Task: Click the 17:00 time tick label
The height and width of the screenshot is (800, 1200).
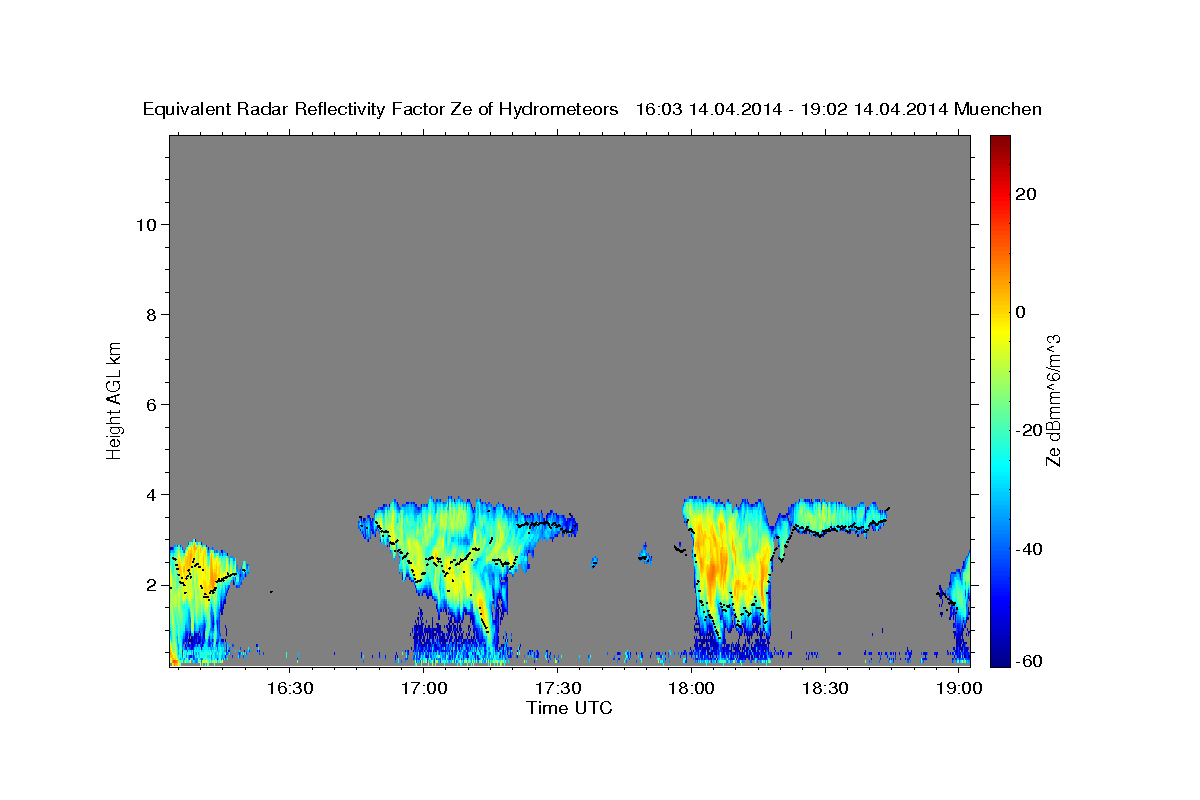Action: pos(424,688)
